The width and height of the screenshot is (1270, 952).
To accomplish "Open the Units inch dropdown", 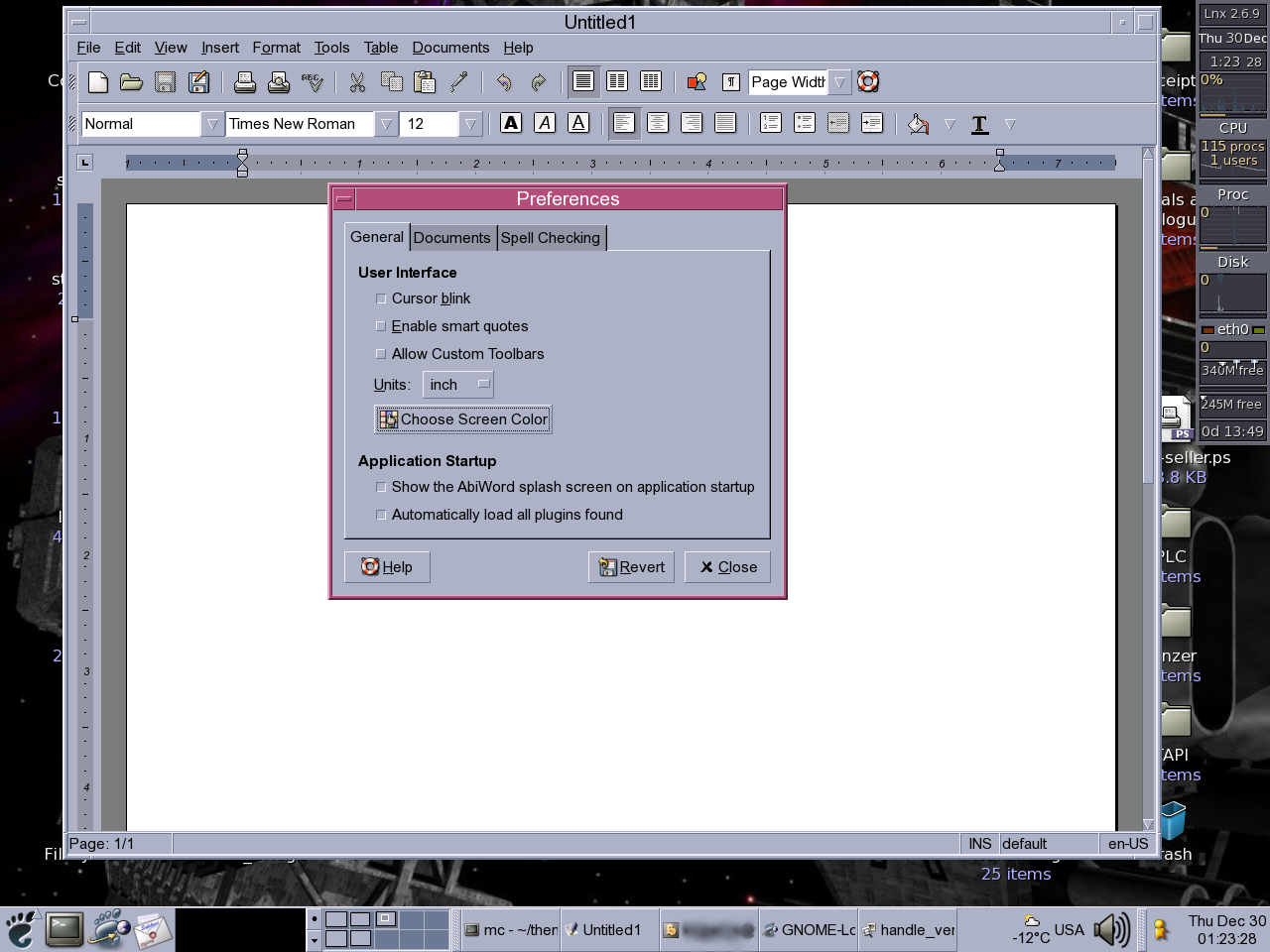I will click(457, 385).
